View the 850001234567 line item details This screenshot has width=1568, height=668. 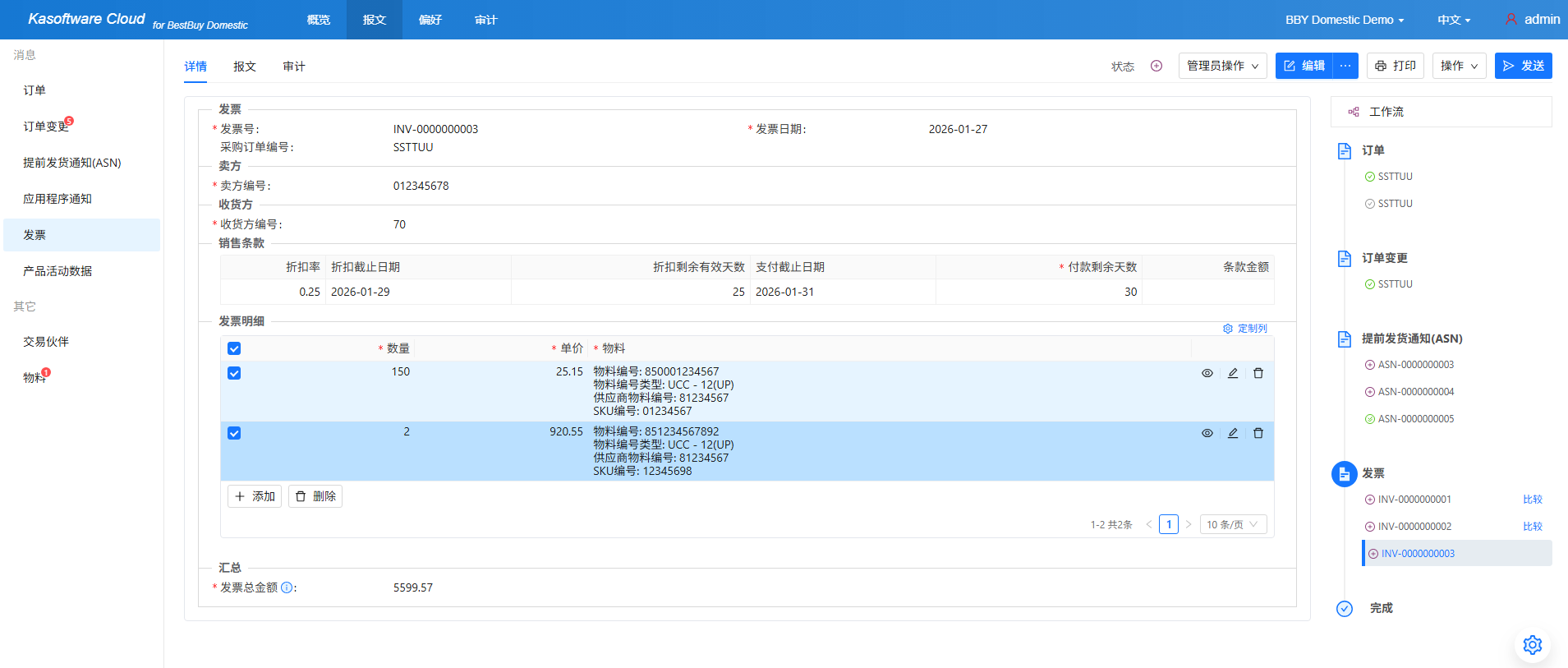point(1207,373)
